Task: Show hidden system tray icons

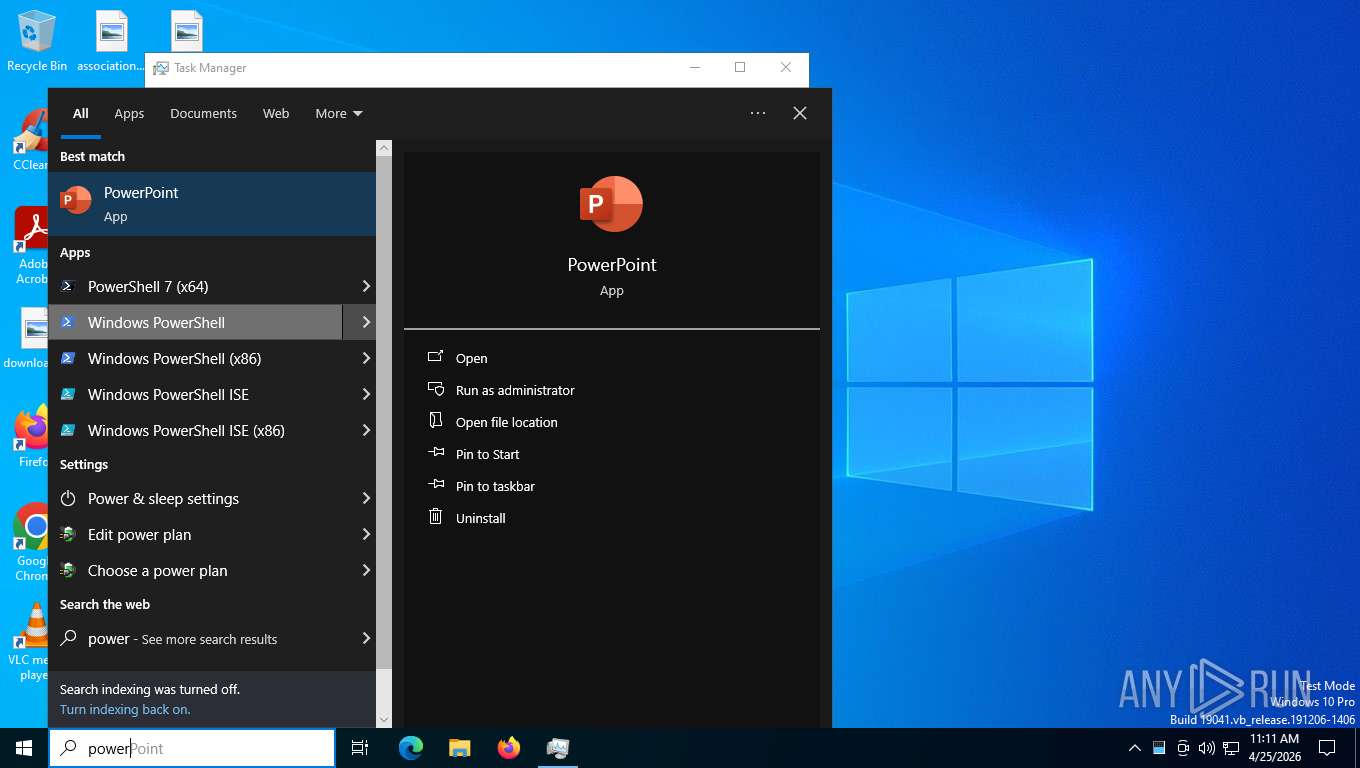Action: (1135, 748)
